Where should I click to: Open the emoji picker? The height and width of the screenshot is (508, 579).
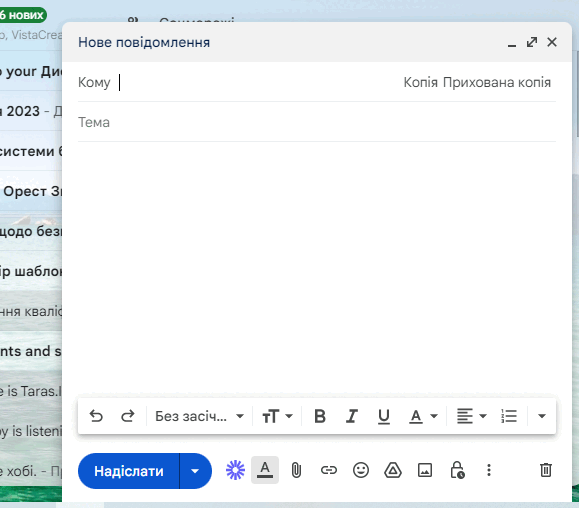coord(361,470)
